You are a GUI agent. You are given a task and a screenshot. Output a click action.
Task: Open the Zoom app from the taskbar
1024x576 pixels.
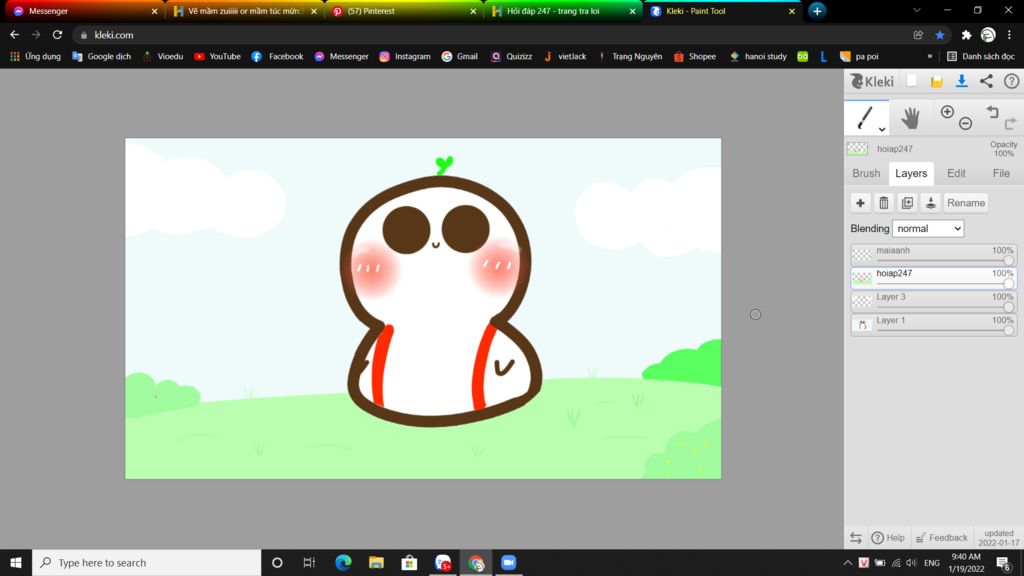[x=508, y=562]
